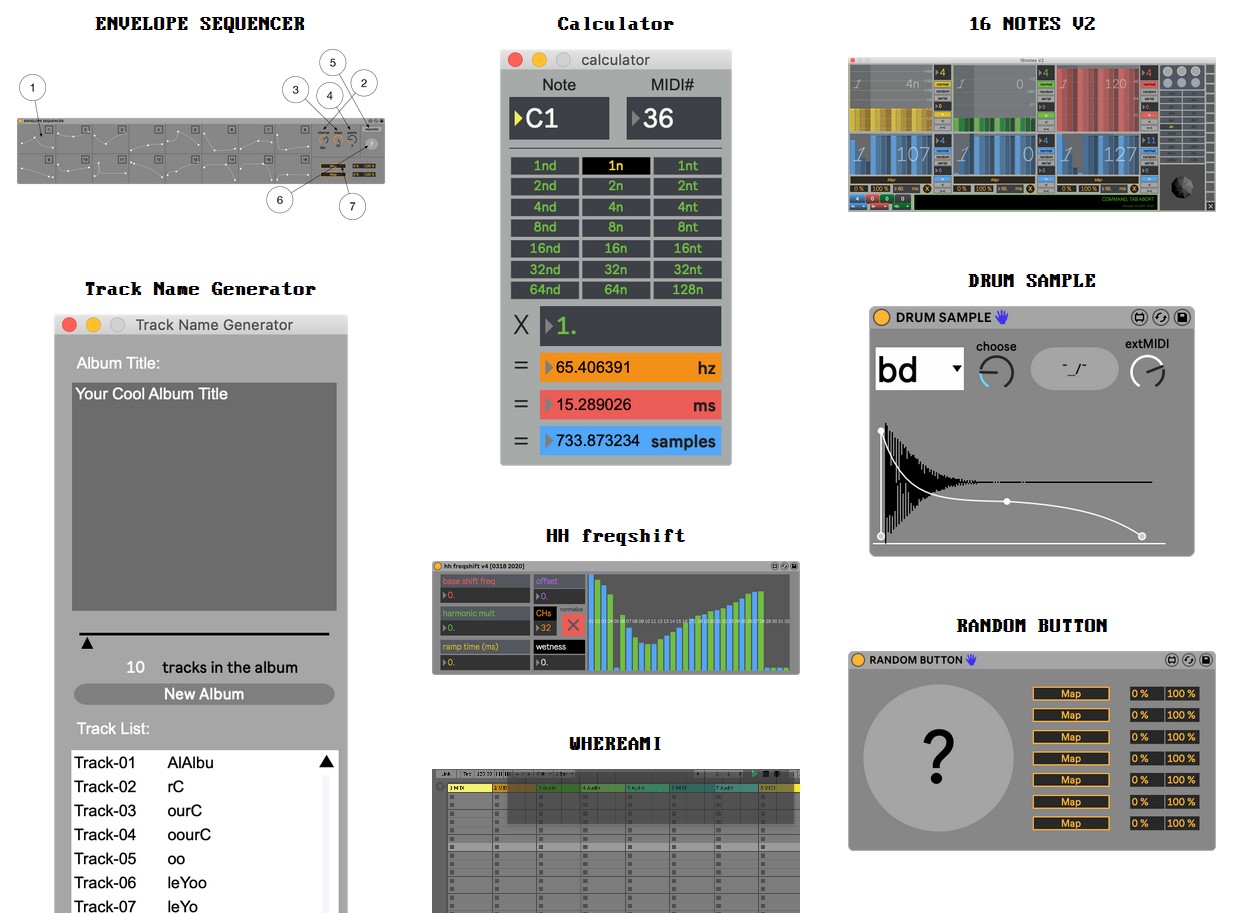This screenshot has height=913, width=1238.
Task: Select the 16n note value cell
Action: coord(616,249)
